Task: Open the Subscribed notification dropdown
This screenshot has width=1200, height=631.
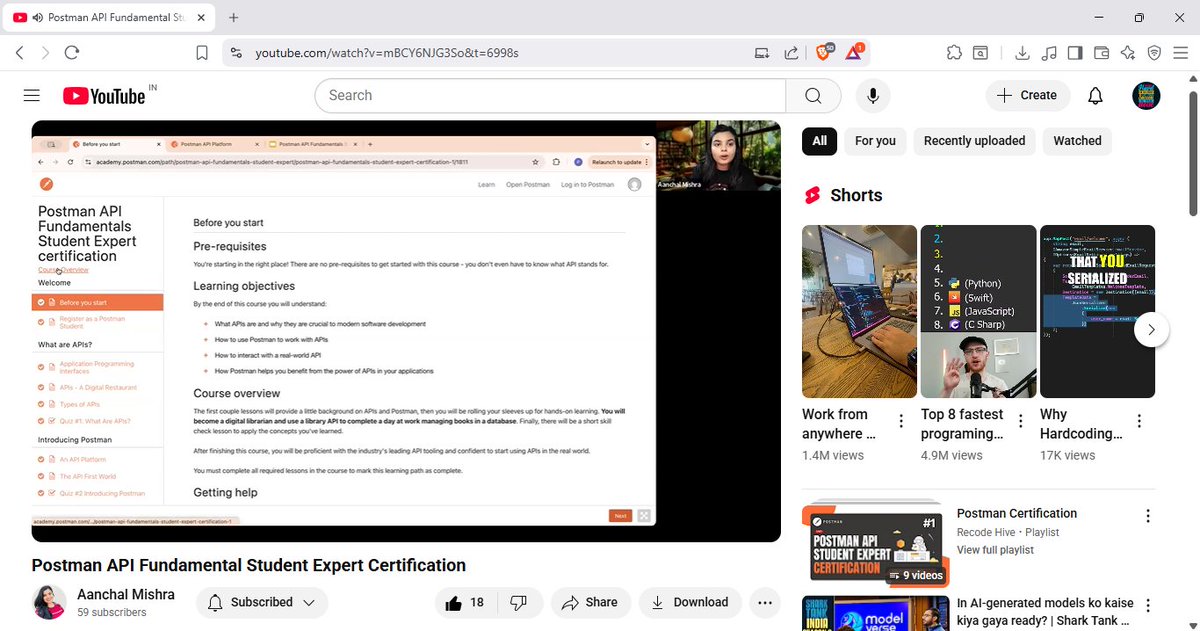Action: pos(261,602)
